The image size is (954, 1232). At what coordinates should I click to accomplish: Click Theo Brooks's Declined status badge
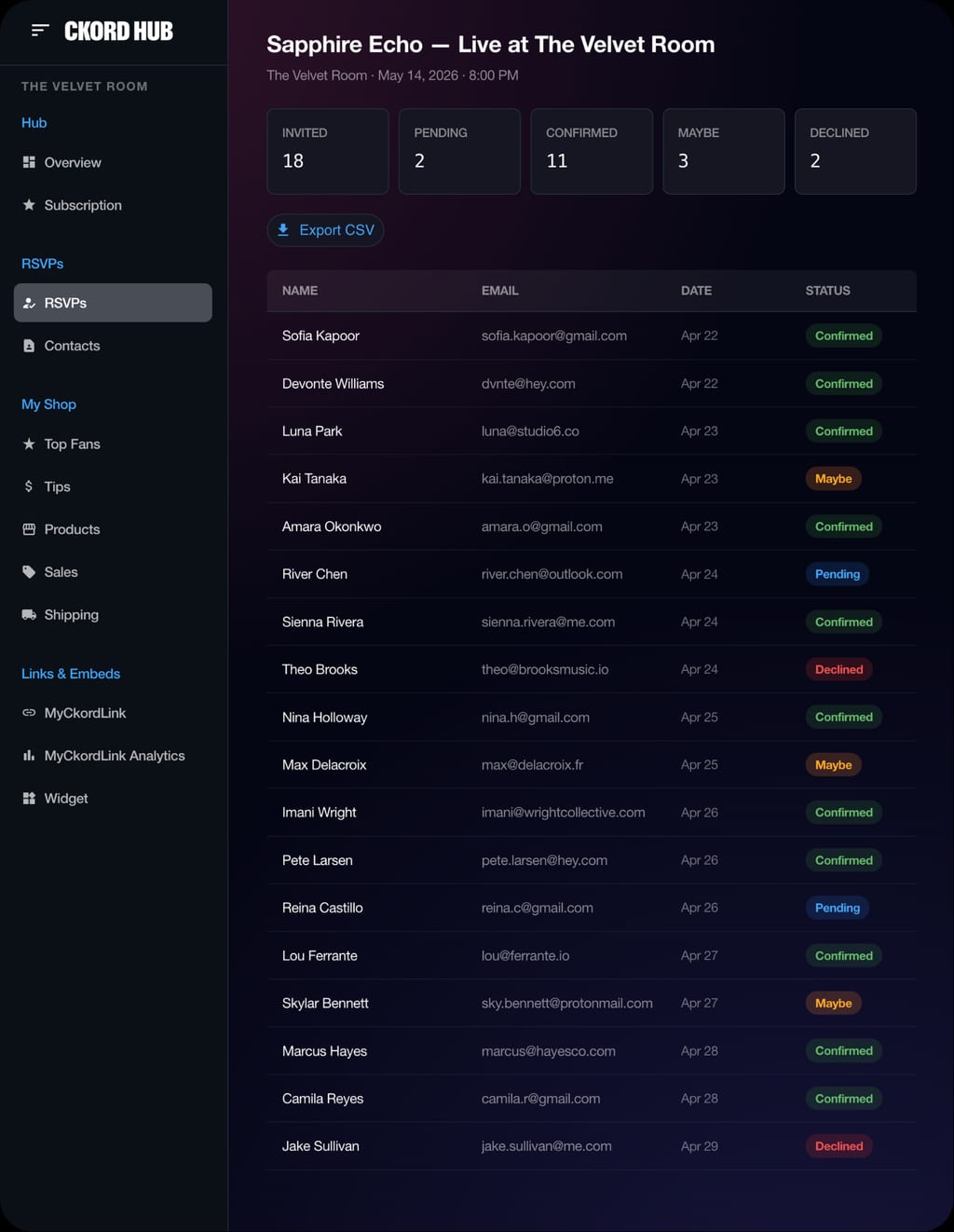coord(839,669)
